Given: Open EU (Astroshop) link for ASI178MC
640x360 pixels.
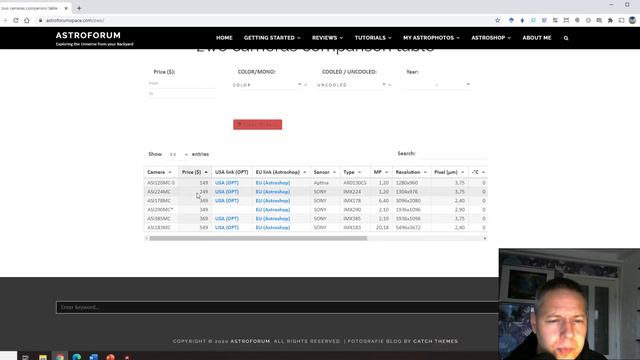Looking at the screenshot, I should coord(273,201).
